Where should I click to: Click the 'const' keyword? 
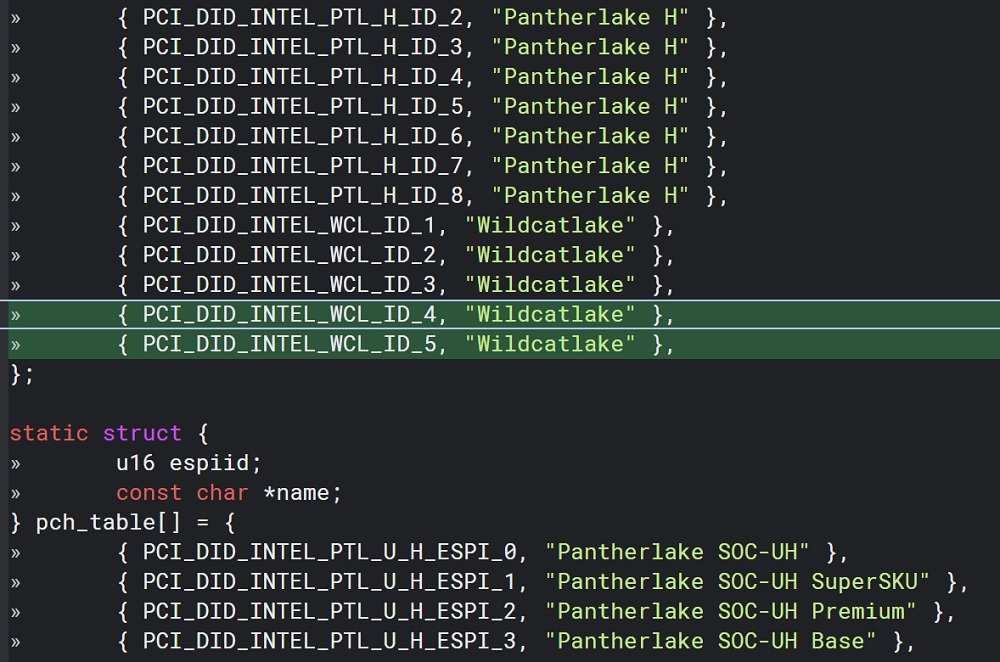click(x=149, y=493)
